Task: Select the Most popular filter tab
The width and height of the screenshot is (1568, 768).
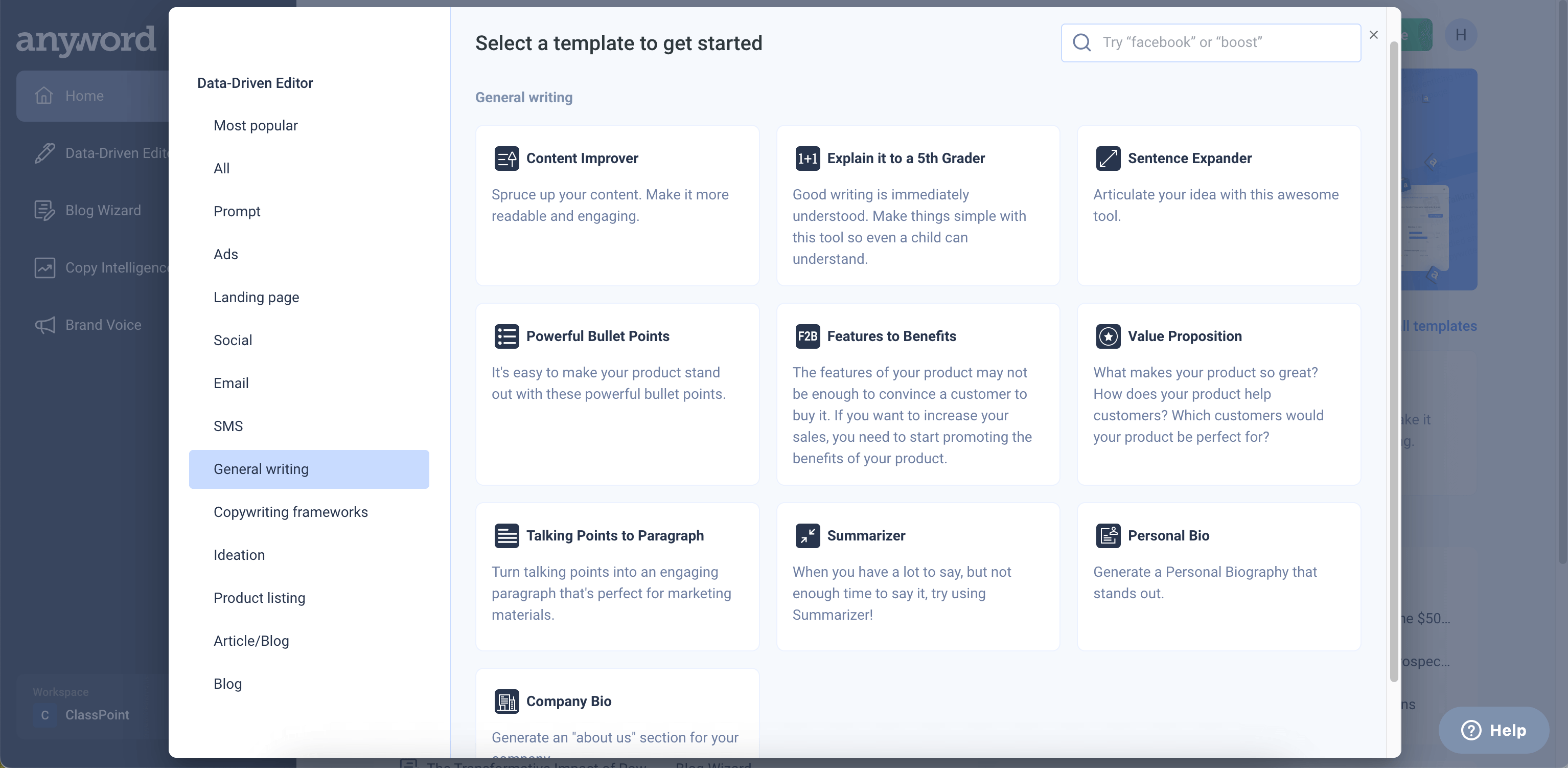Action: click(255, 126)
